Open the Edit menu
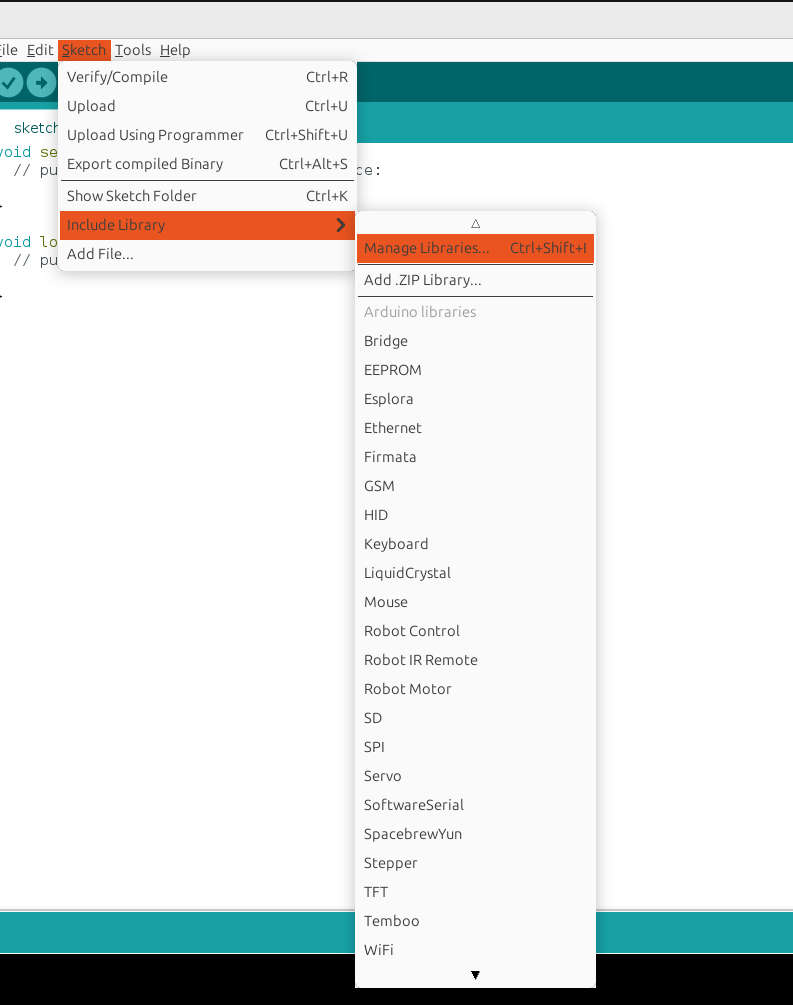This screenshot has width=793, height=1005. pos(40,50)
